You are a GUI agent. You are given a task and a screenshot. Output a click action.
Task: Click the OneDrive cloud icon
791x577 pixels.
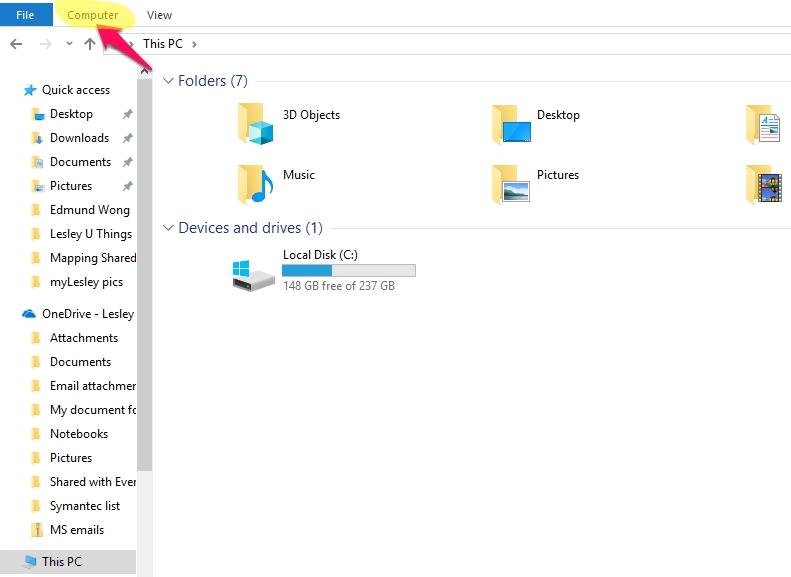(29, 314)
